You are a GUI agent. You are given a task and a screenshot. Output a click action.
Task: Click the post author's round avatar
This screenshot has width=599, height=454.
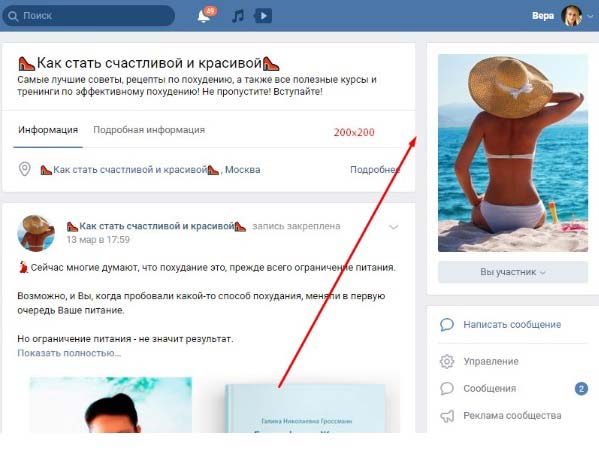pyautogui.click(x=36, y=233)
